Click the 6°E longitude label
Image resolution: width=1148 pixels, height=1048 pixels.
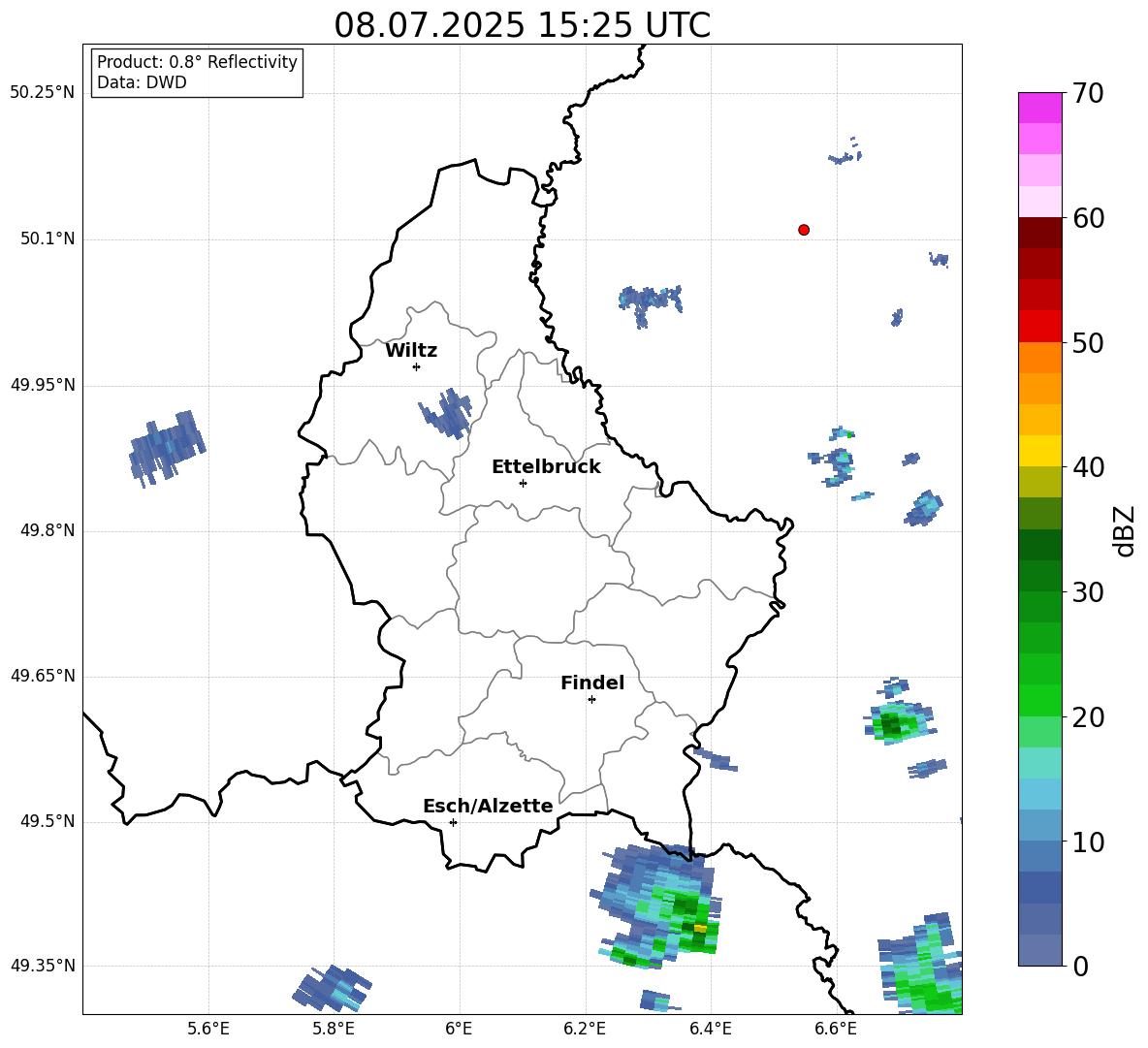point(459,1029)
